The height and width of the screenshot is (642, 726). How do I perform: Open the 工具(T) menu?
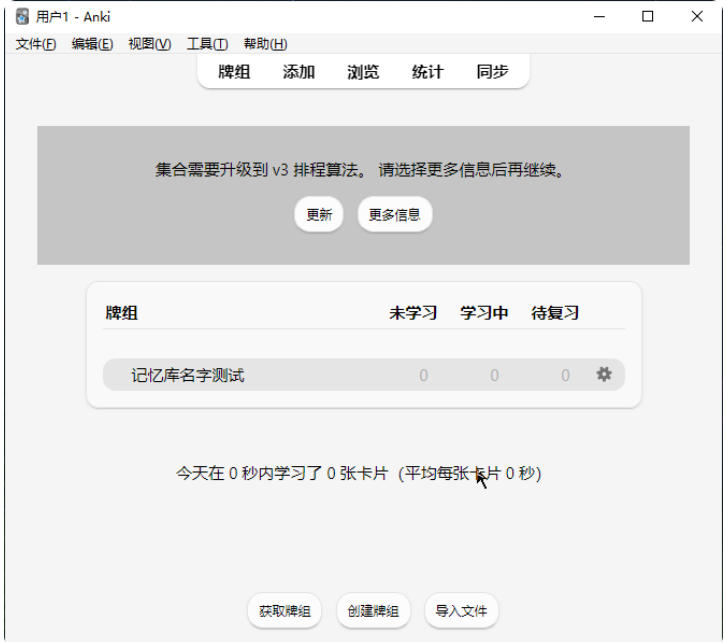(x=207, y=44)
